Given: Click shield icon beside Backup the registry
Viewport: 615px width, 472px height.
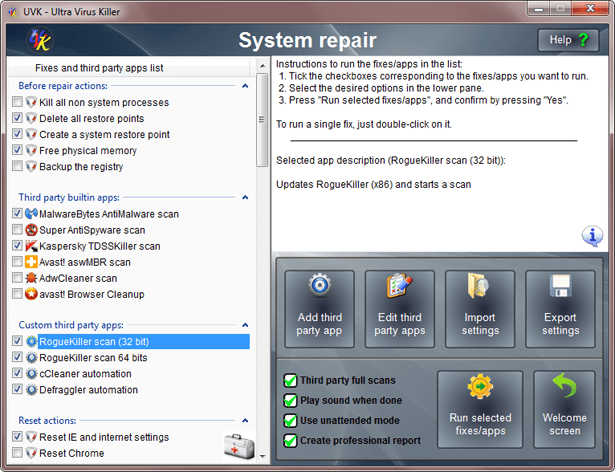Looking at the screenshot, I should [31, 167].
